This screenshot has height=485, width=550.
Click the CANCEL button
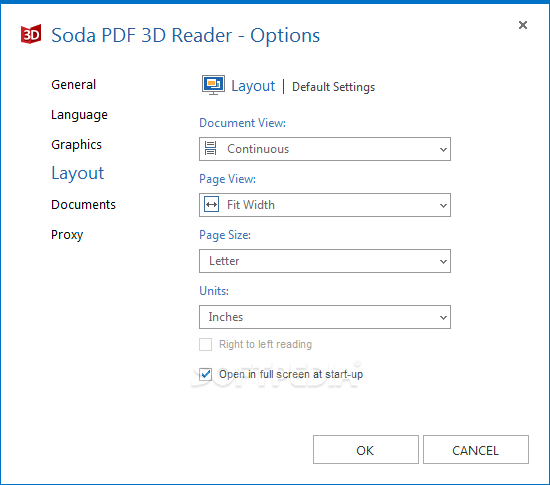(x=476, y=450)
